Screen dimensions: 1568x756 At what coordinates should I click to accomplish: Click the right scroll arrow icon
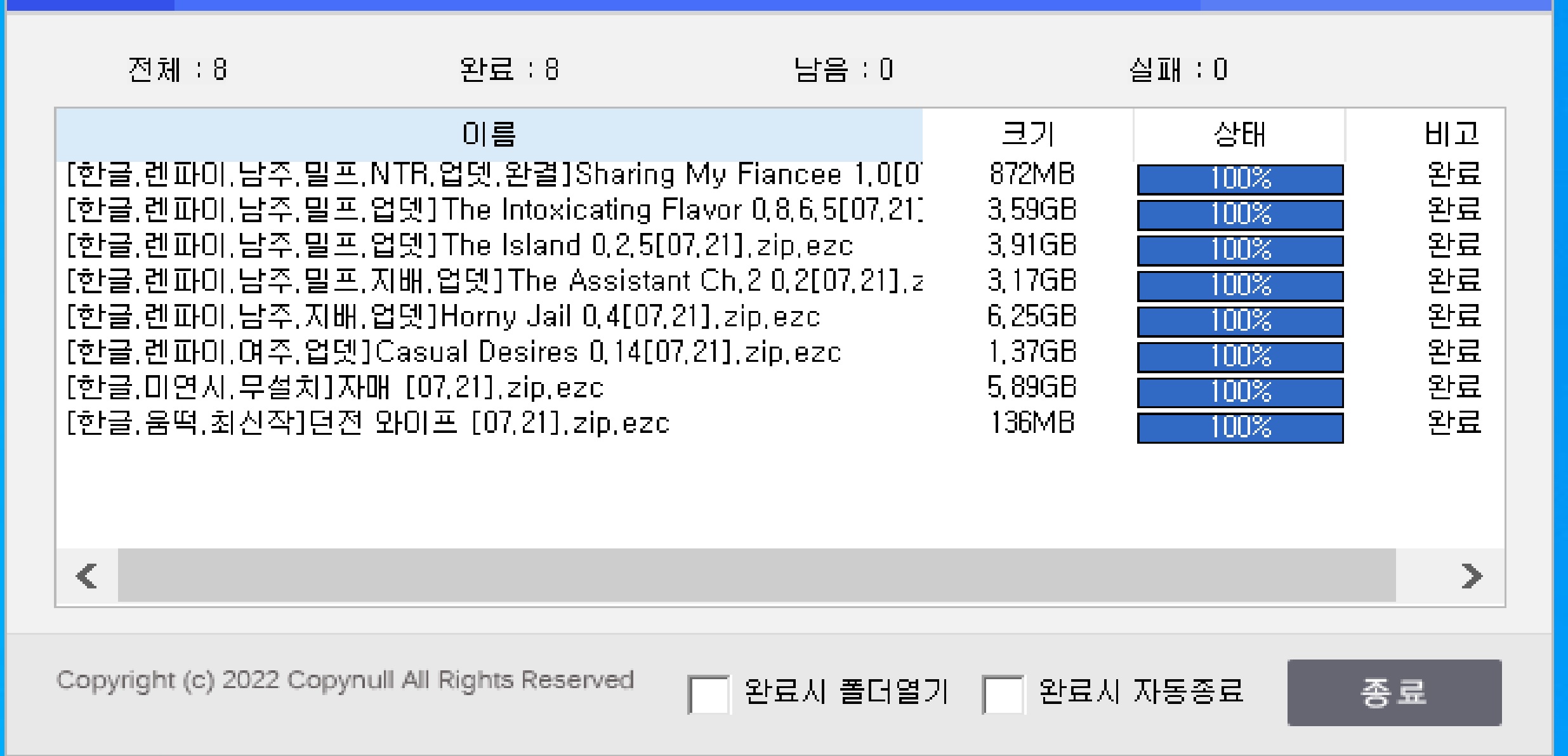click(x=1472, y=576)
